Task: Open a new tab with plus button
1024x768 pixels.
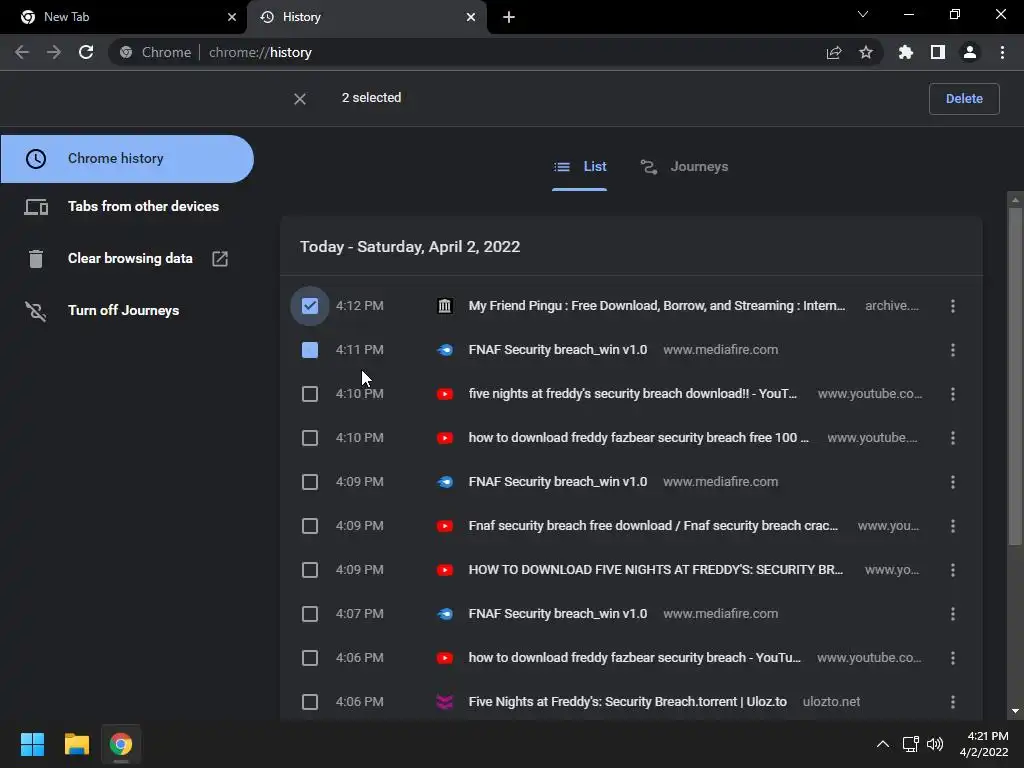Action: [x=509, y=17]
